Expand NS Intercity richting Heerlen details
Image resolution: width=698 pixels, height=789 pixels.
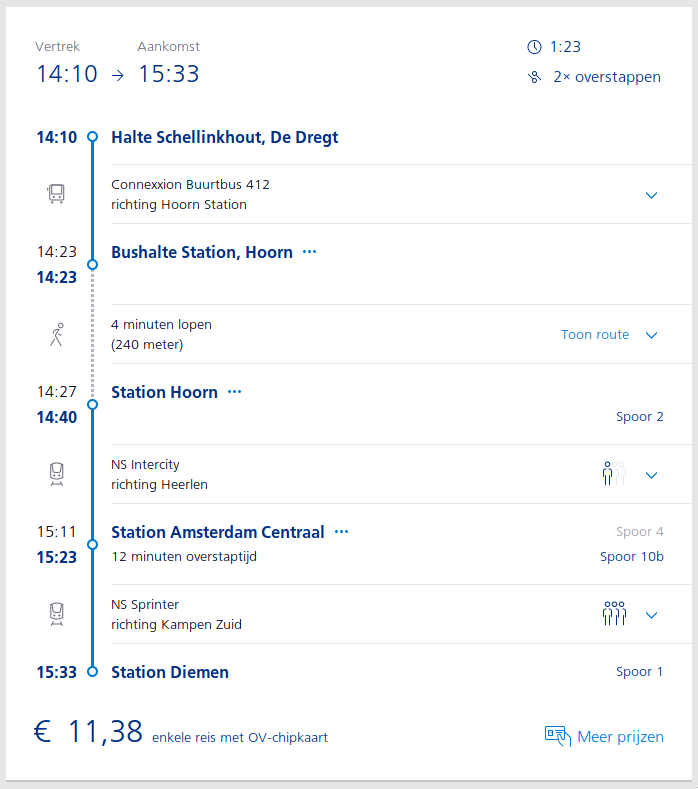coord(652,475)
